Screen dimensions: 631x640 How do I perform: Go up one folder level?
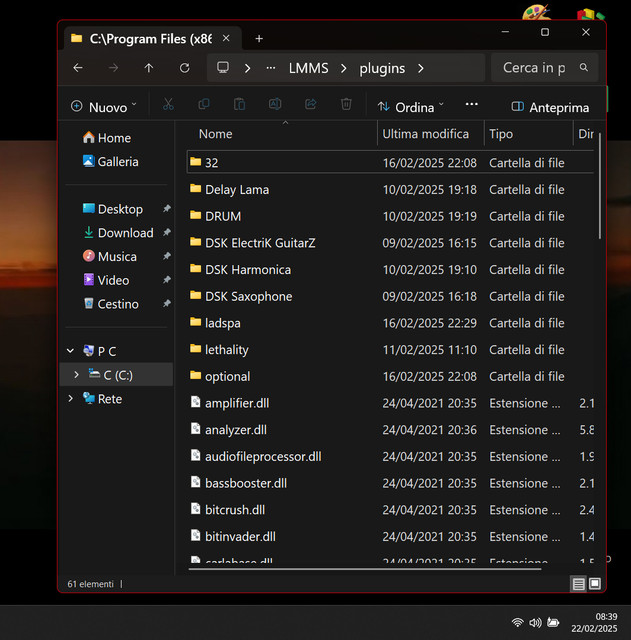[x=149, y=68]
